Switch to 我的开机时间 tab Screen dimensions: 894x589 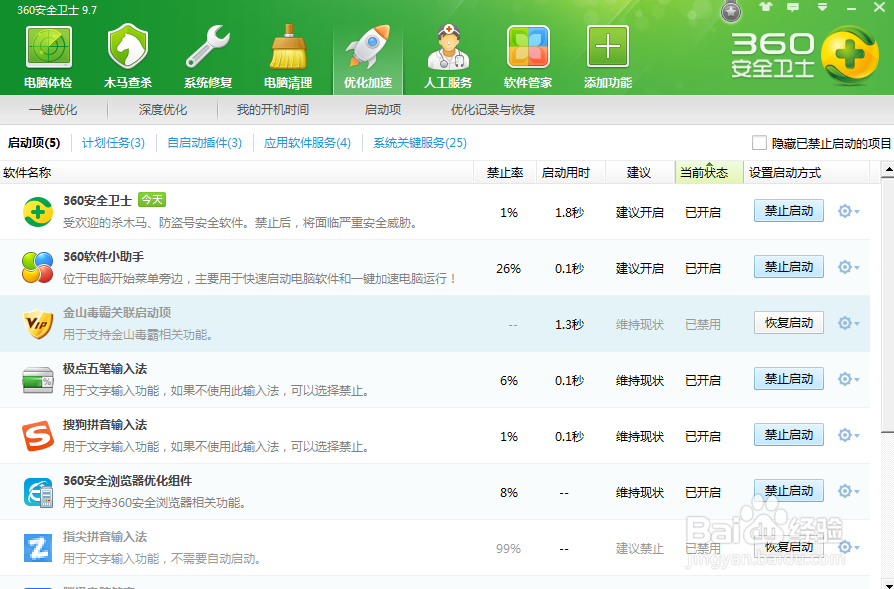[x=273, y=109]
